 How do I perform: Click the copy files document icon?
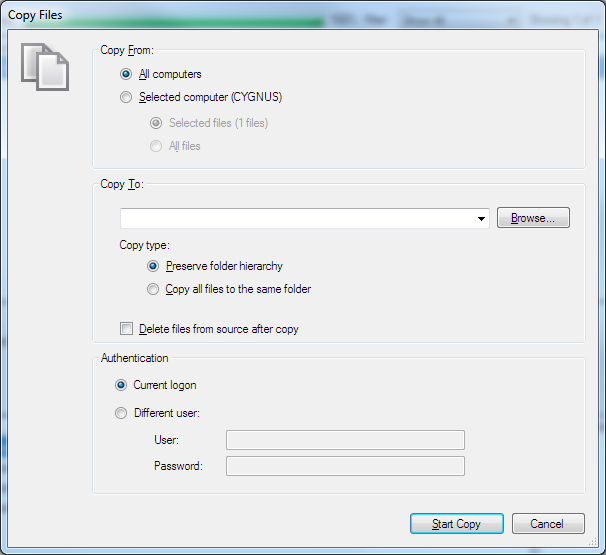[x=45, y=67]
